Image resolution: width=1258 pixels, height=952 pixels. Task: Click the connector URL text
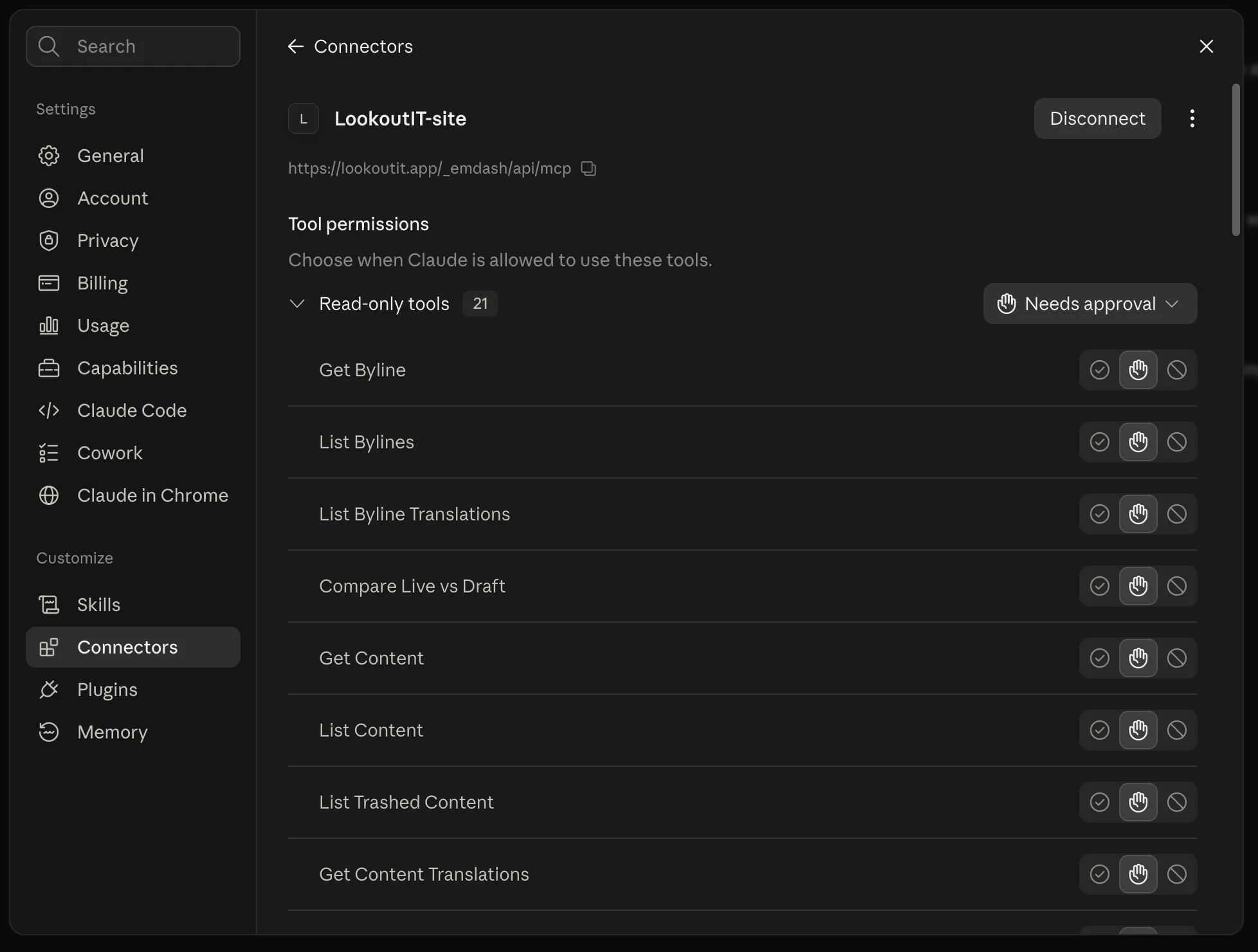[x=430, y=169]
